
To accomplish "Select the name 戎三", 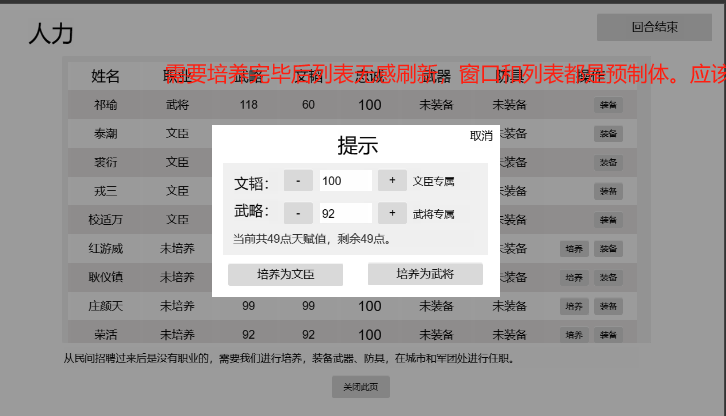I will pos(106,191).
